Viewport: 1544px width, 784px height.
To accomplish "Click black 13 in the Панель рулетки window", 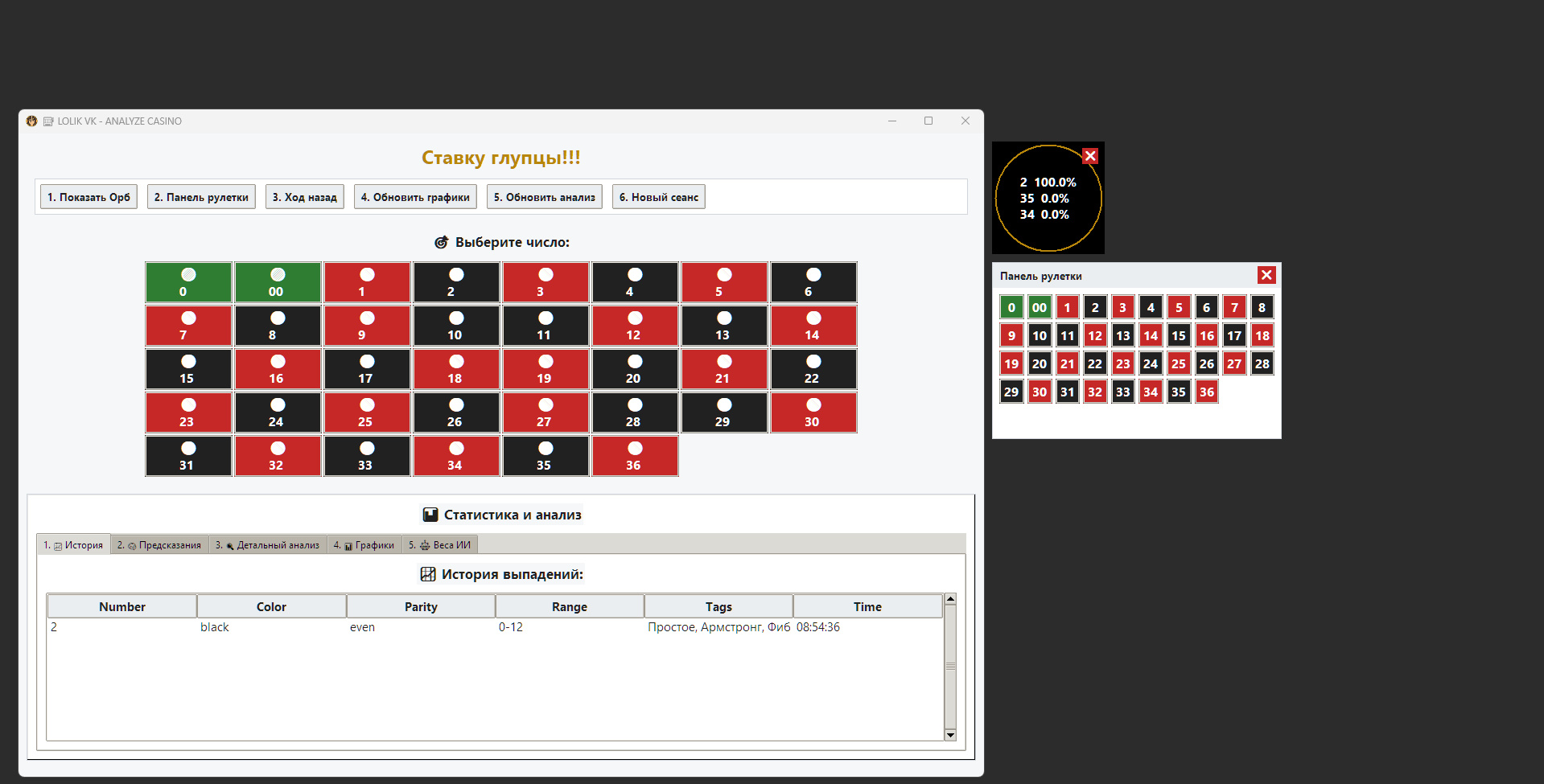I will pos(1123,335).
